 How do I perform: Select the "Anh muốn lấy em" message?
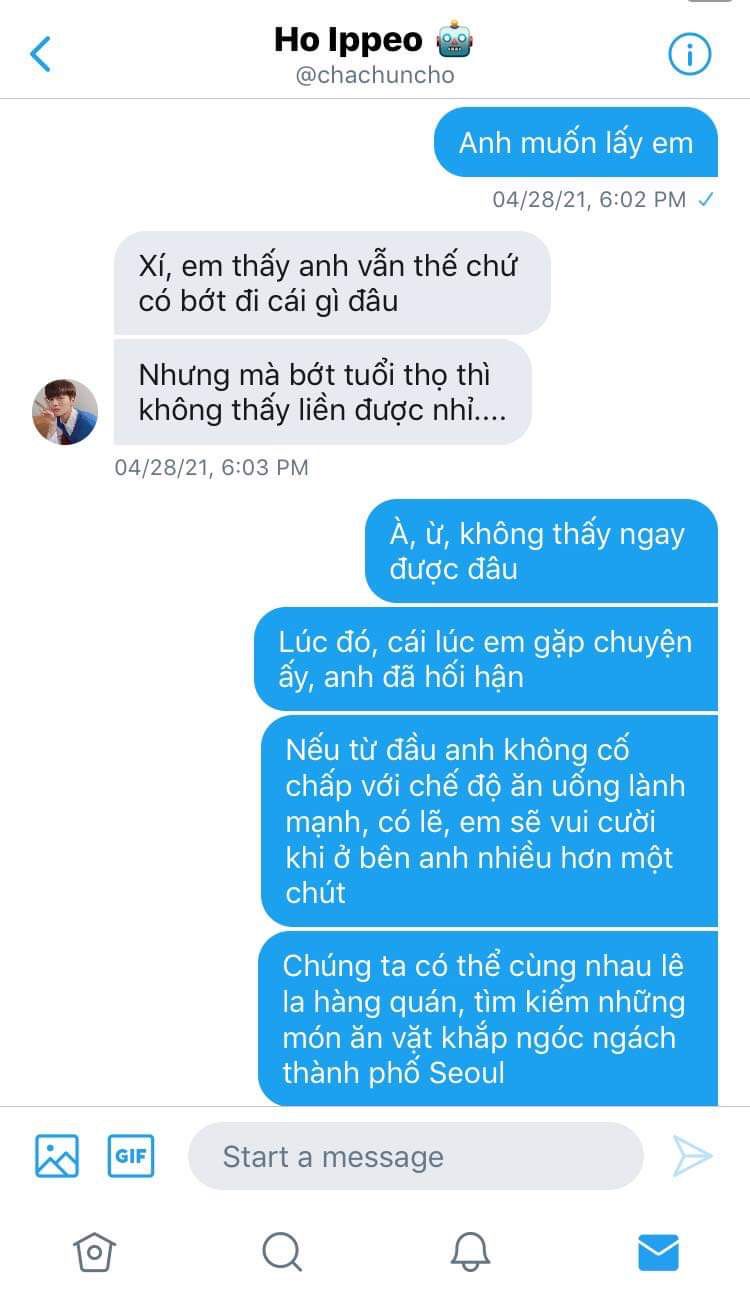click(576, 143)
